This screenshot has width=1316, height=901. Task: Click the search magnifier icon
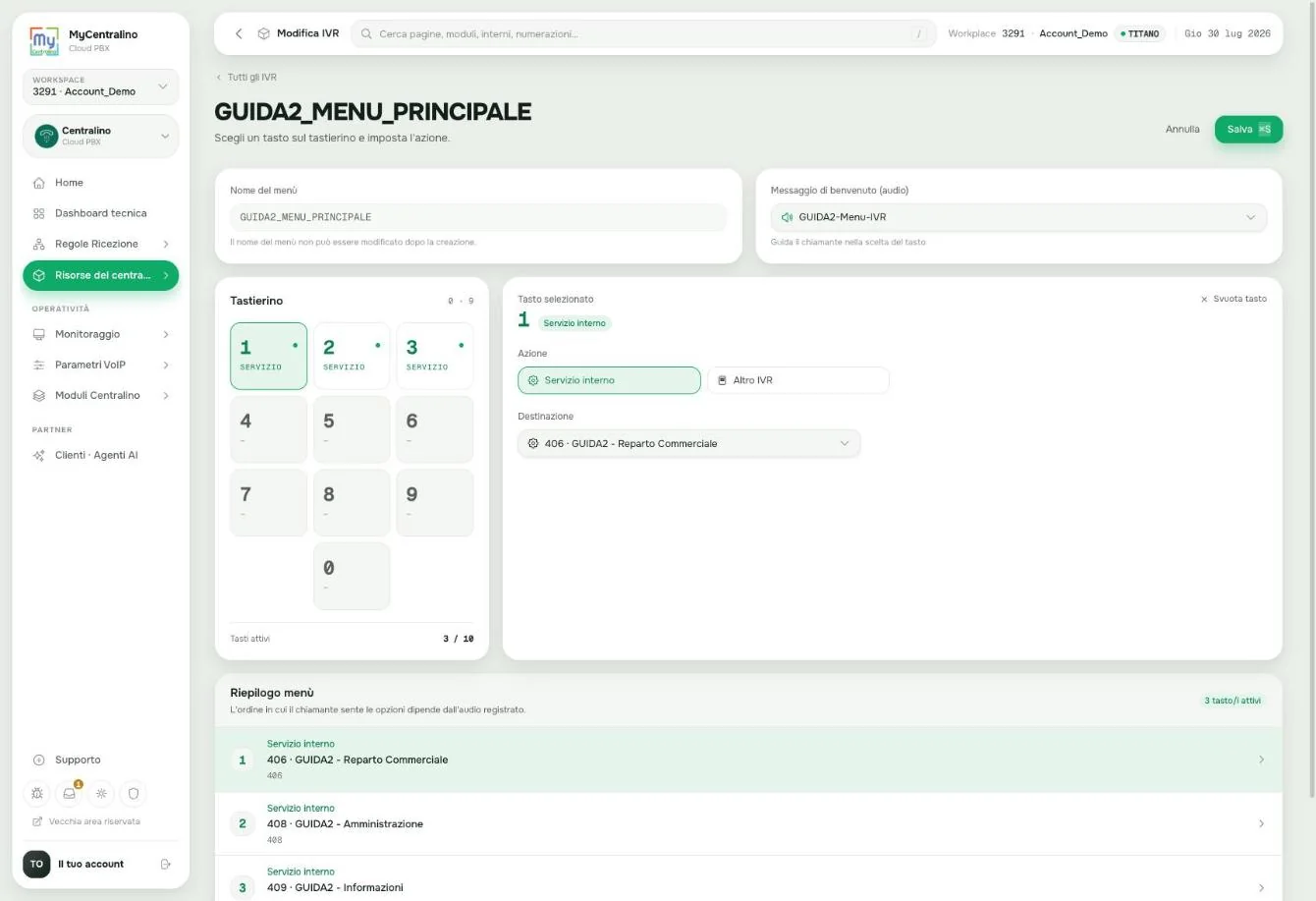pos(366,33)
